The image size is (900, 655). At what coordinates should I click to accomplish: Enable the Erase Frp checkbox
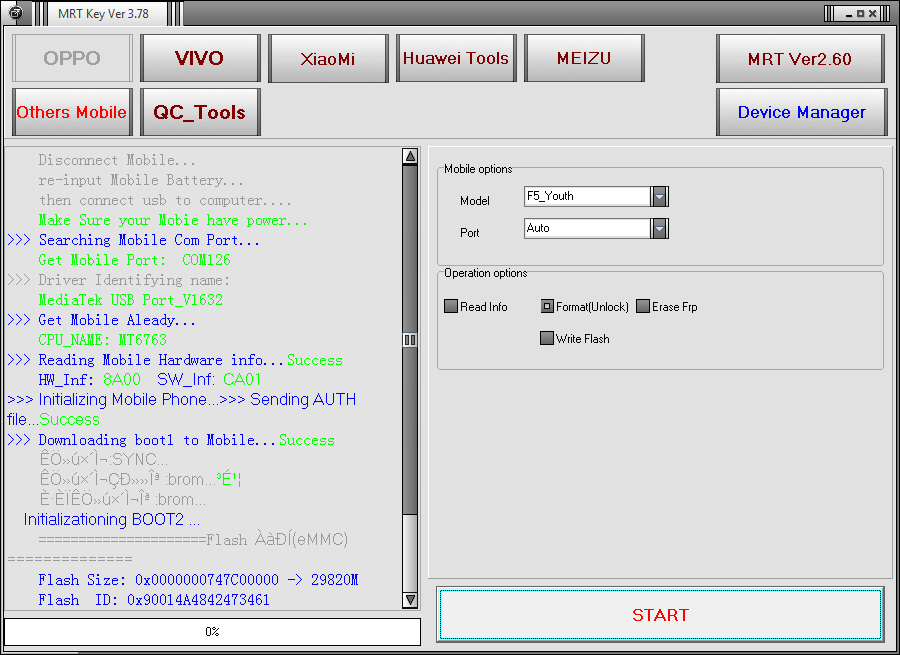[x=643, y=306]
